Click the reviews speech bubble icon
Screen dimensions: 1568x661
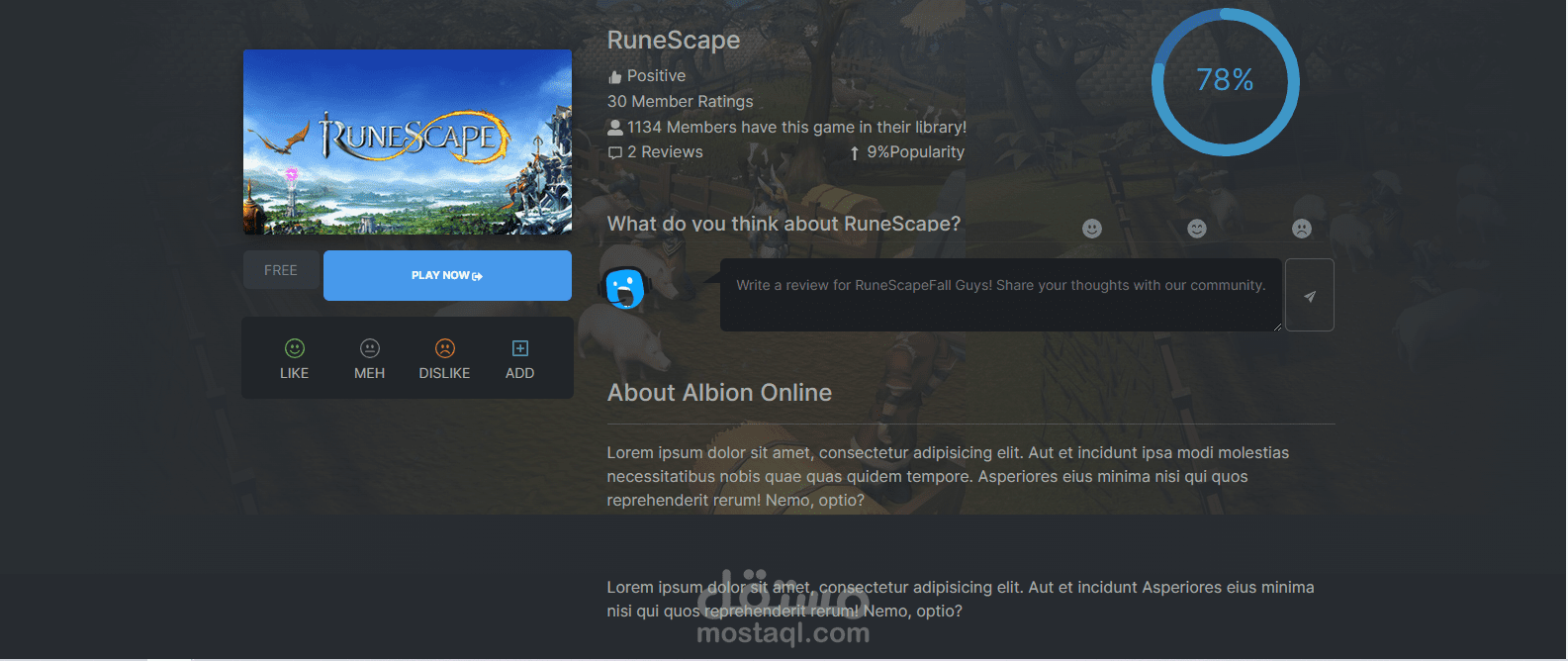pyautogui.click(x=615, y=152)
